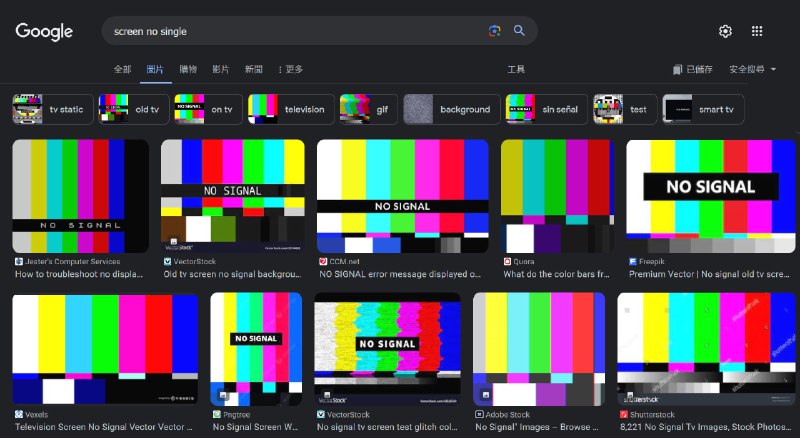Select the 'sin señal' filter chip

[x=546, y=109]
